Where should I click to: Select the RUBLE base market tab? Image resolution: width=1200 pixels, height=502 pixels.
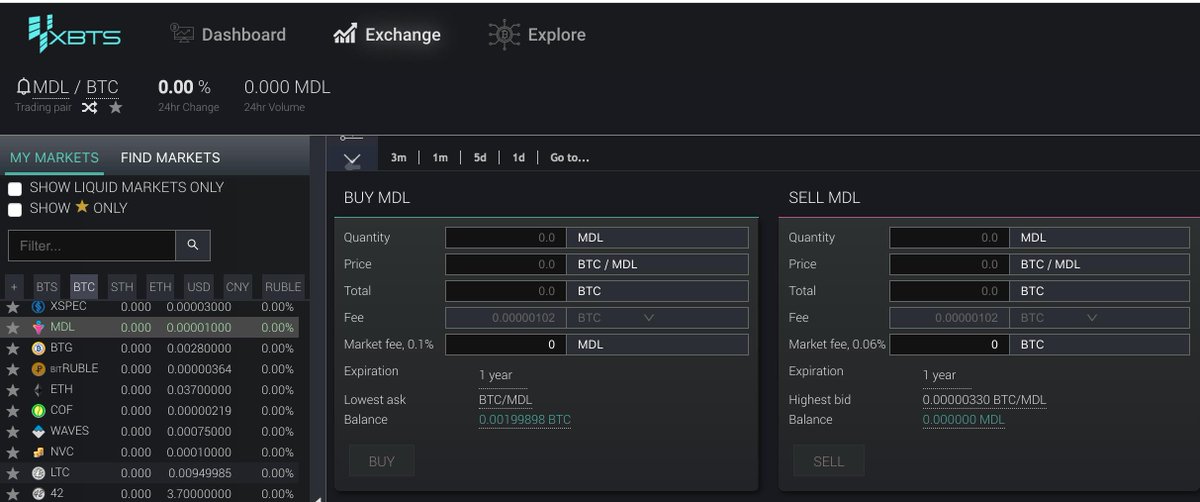[283, 287]
